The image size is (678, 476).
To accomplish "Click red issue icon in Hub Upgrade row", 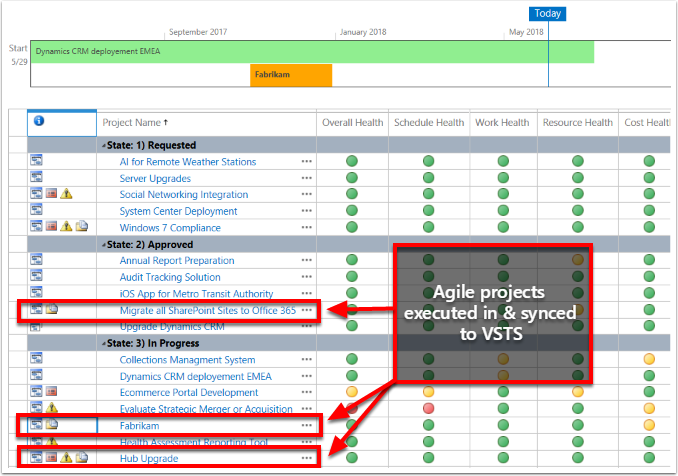I will [x=51, y=457].
